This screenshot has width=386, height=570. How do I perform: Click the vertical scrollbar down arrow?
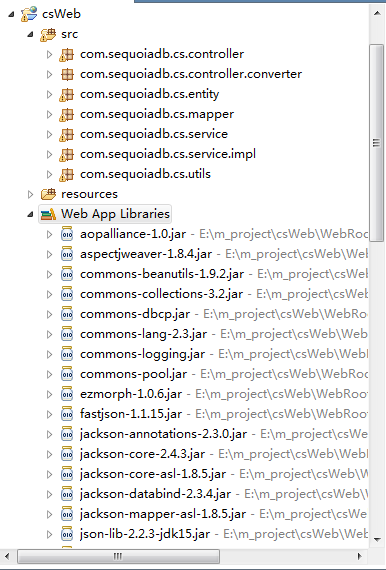pyautogui.click(x=377, y=539)
